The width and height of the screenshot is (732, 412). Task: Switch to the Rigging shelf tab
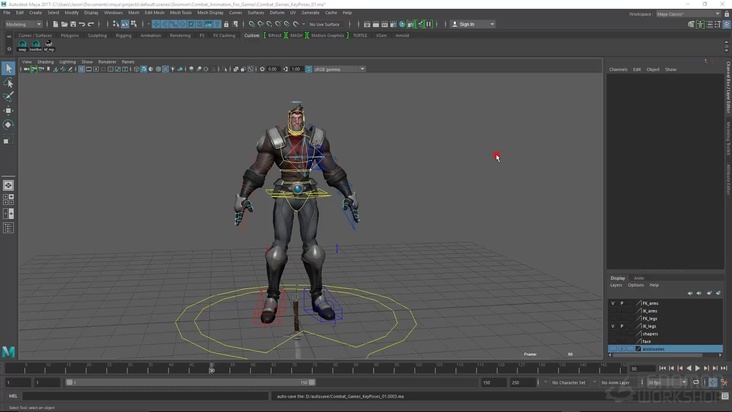pyautogui.click(x=123, y=35)
